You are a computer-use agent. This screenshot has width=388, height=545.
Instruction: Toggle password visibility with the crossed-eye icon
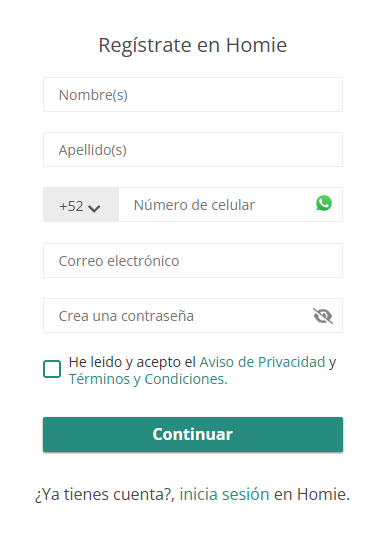pyautogui.click(x=323, y=316)
